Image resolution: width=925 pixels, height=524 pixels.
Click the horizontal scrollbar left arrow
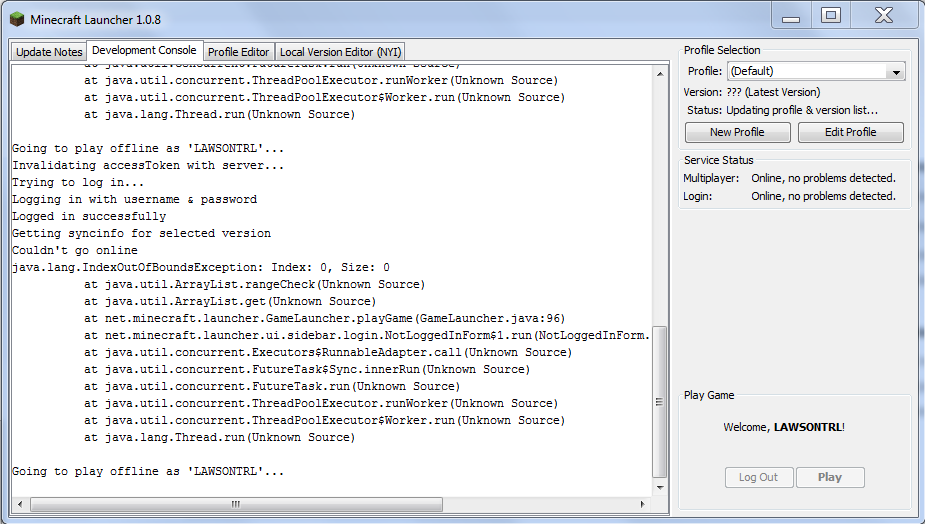pyautogui.click(x=20, y=505)
